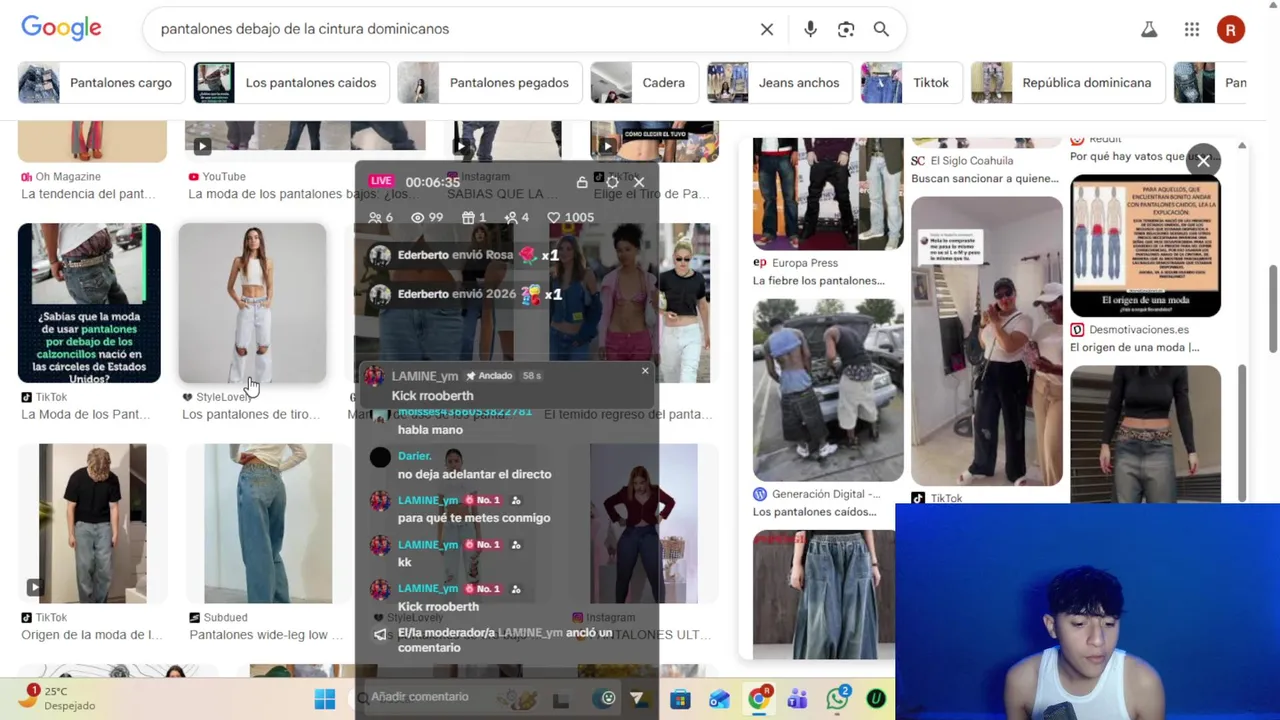
Task: Open likes heart counter 1005
Action: [570, 217]
